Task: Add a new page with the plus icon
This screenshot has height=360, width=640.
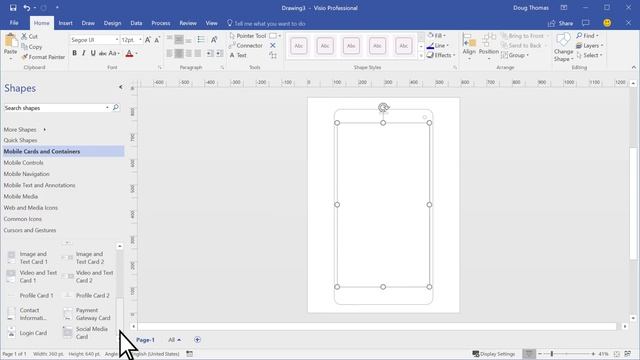Action: pos(197,340)
